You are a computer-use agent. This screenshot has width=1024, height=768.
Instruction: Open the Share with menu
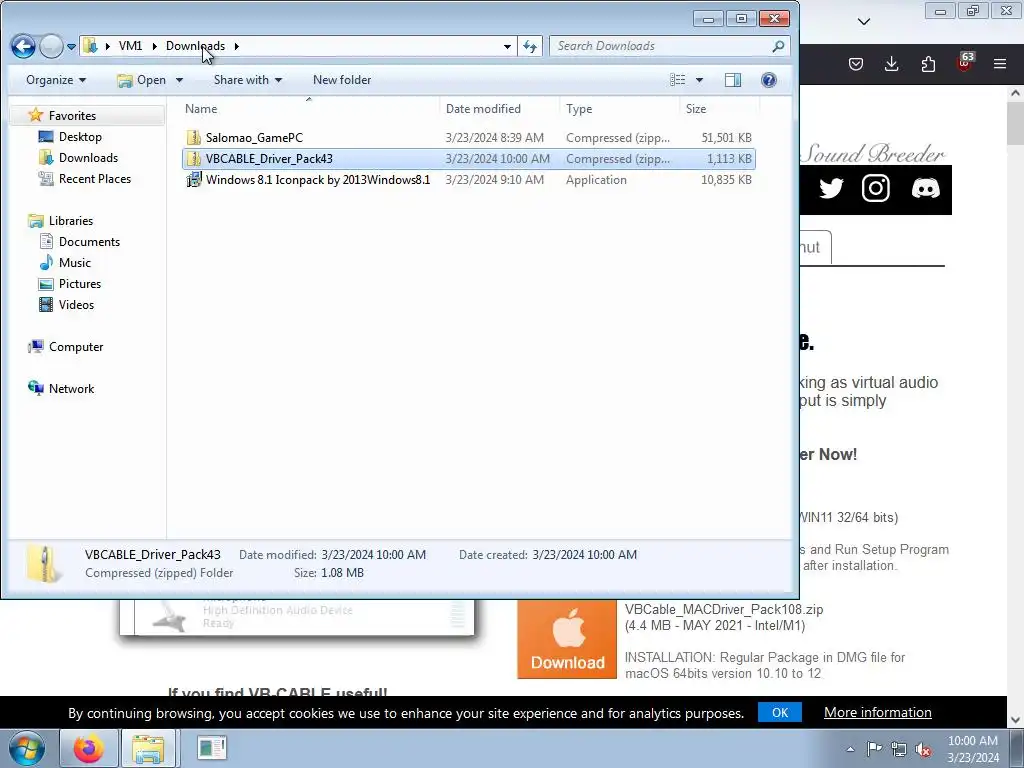point(248,80)
